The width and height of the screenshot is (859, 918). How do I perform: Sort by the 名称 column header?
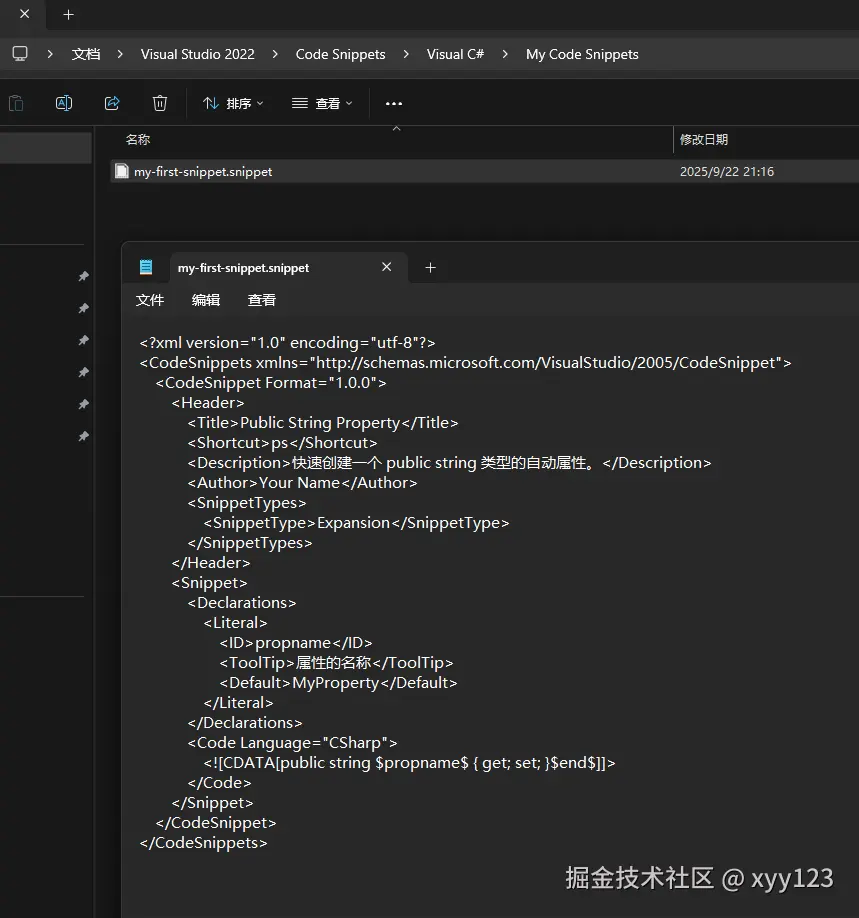138,139
